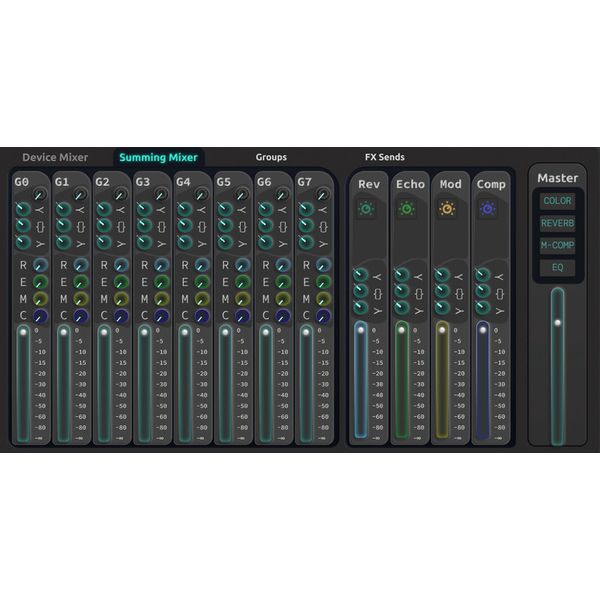
Task: Click the G1 mod send knob (M)
Action: click(80, 299)
